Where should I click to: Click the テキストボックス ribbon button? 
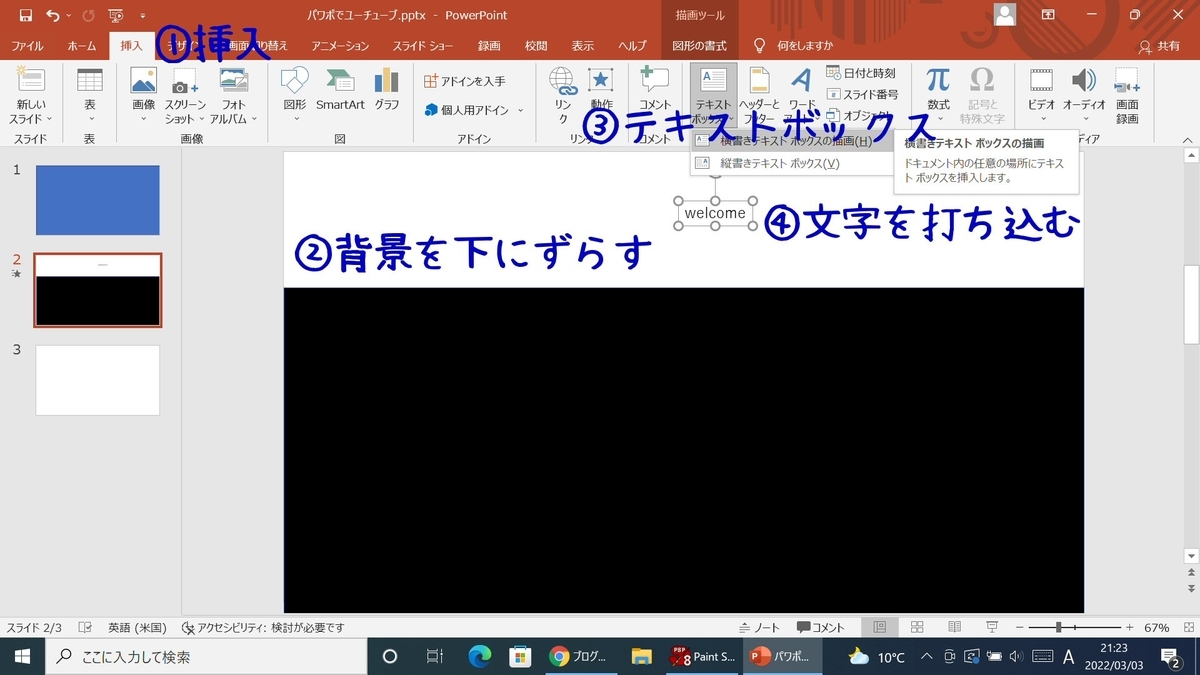coord(714,95)
